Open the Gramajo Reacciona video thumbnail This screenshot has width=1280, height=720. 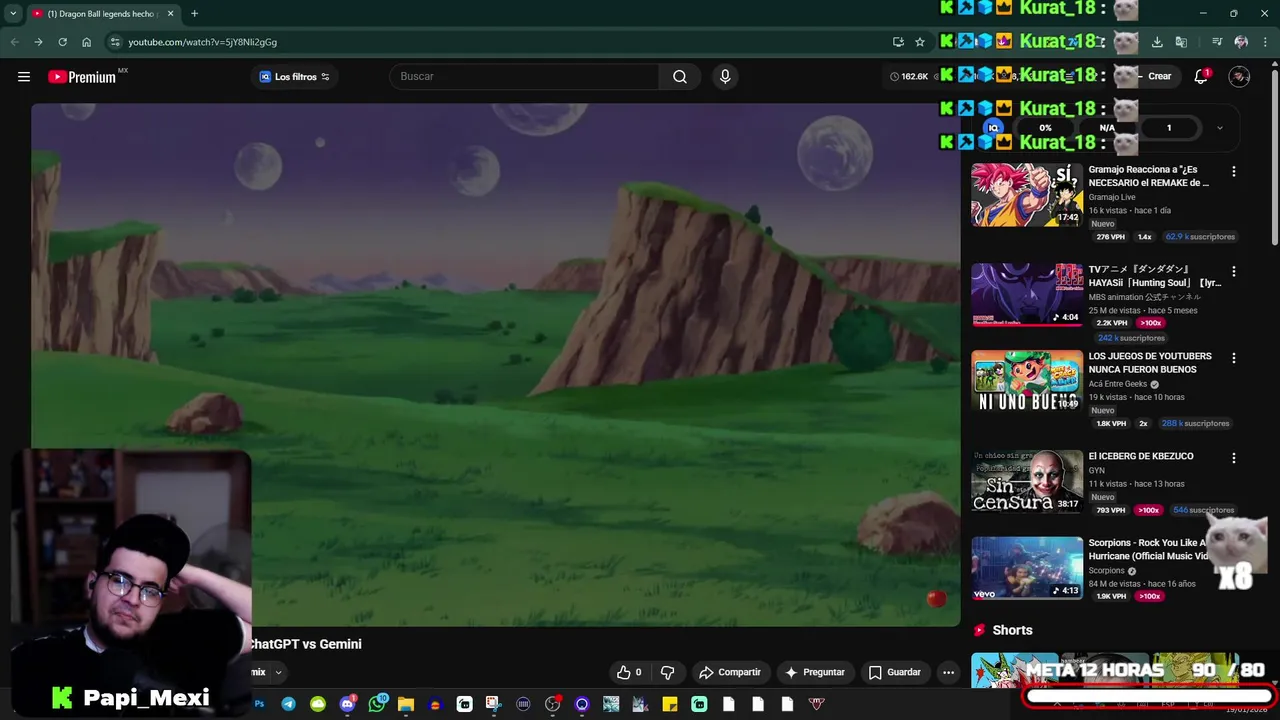click(1027, 195)
